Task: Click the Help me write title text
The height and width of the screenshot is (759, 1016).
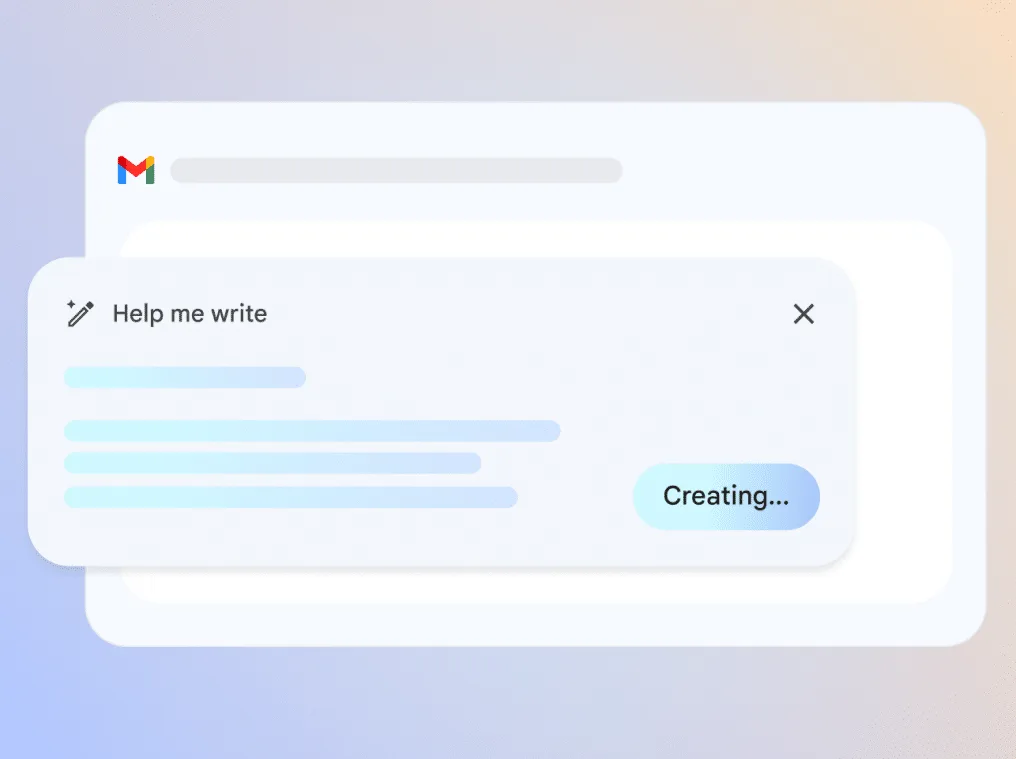Action: click(190, 314)
